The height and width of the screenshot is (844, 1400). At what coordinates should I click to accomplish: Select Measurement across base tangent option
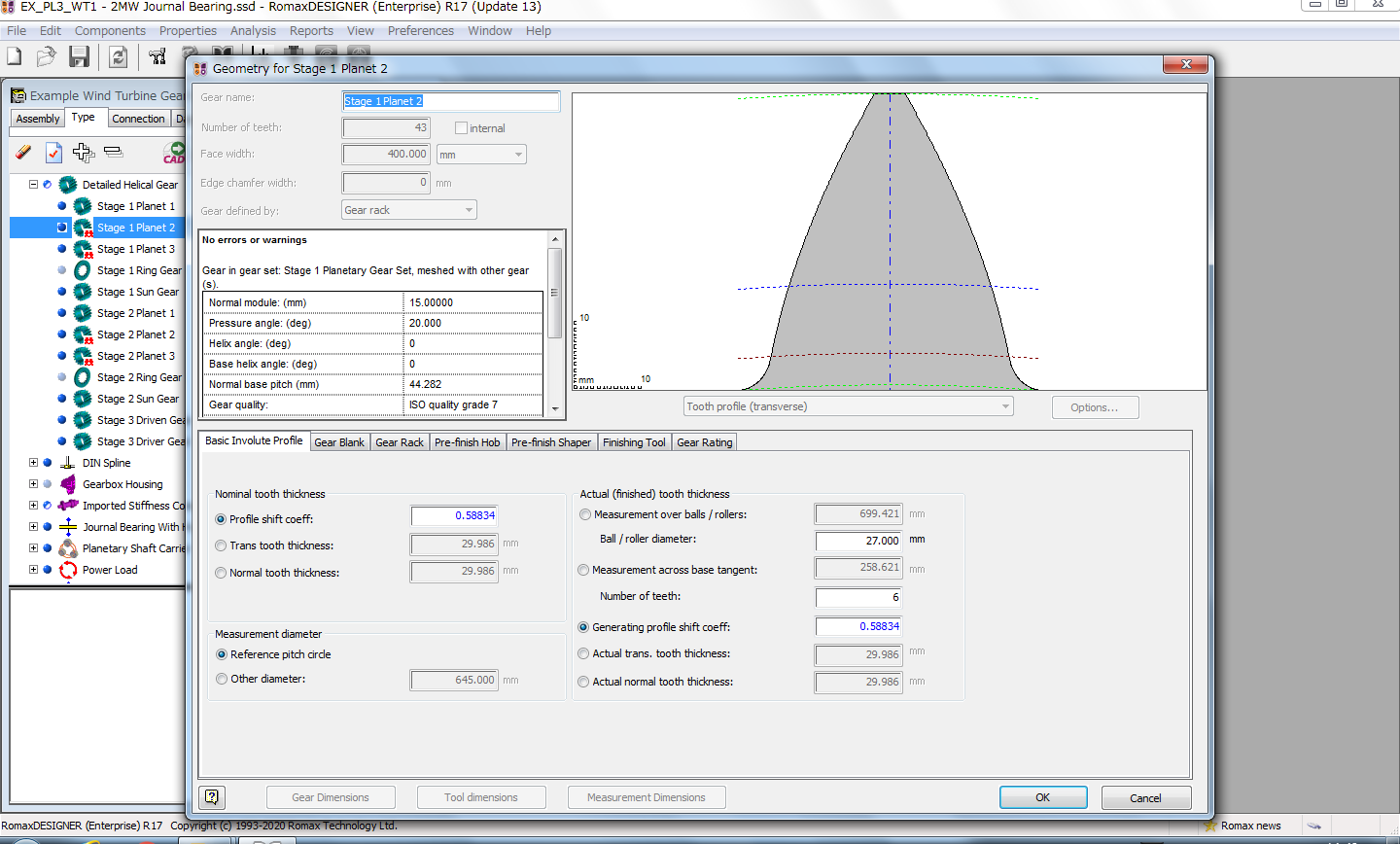[583, 570]
